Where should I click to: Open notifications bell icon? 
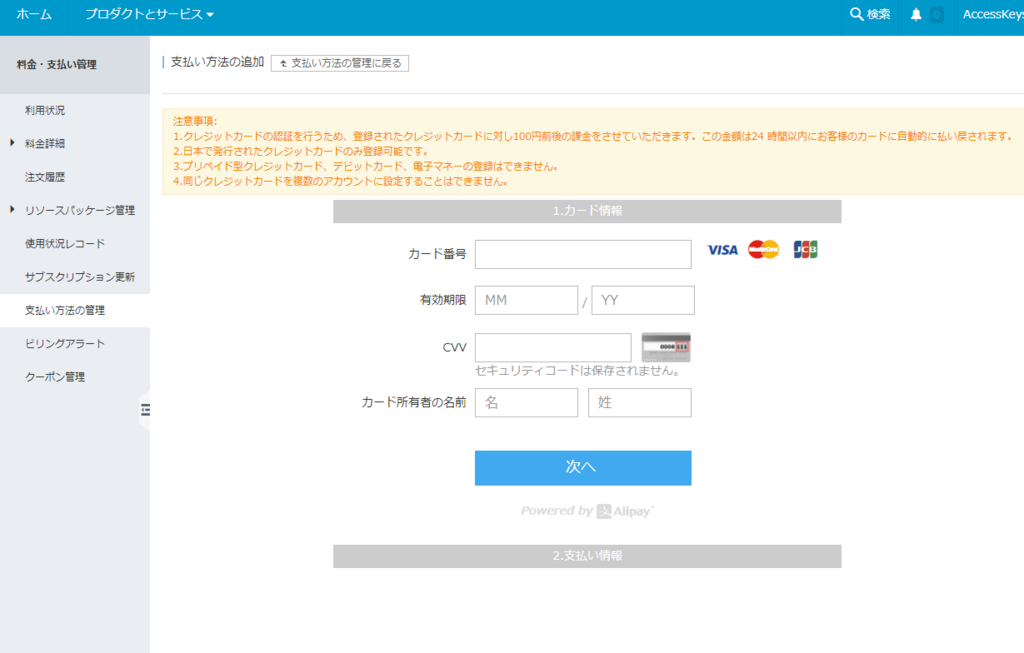click(916, 14)
